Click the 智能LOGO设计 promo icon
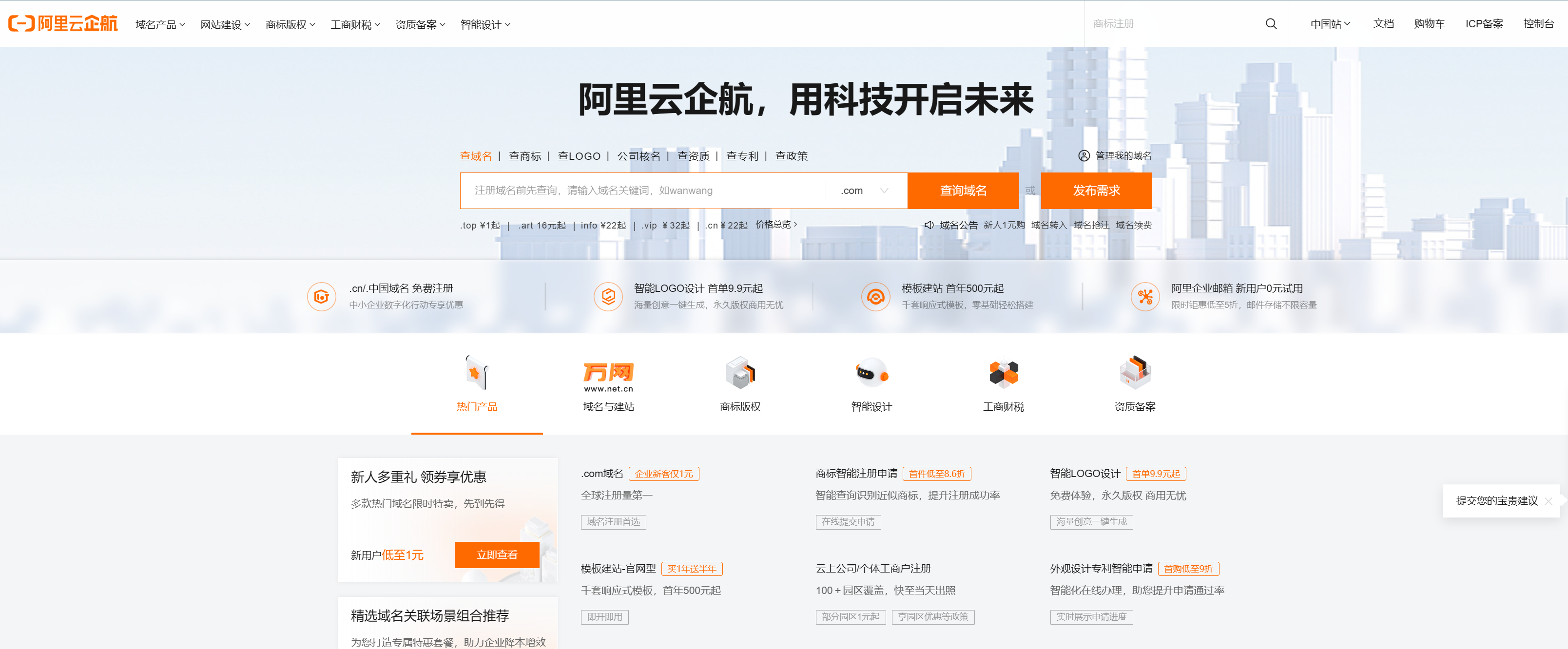The width and height of the screenshot is (1568, 649). 607,296
